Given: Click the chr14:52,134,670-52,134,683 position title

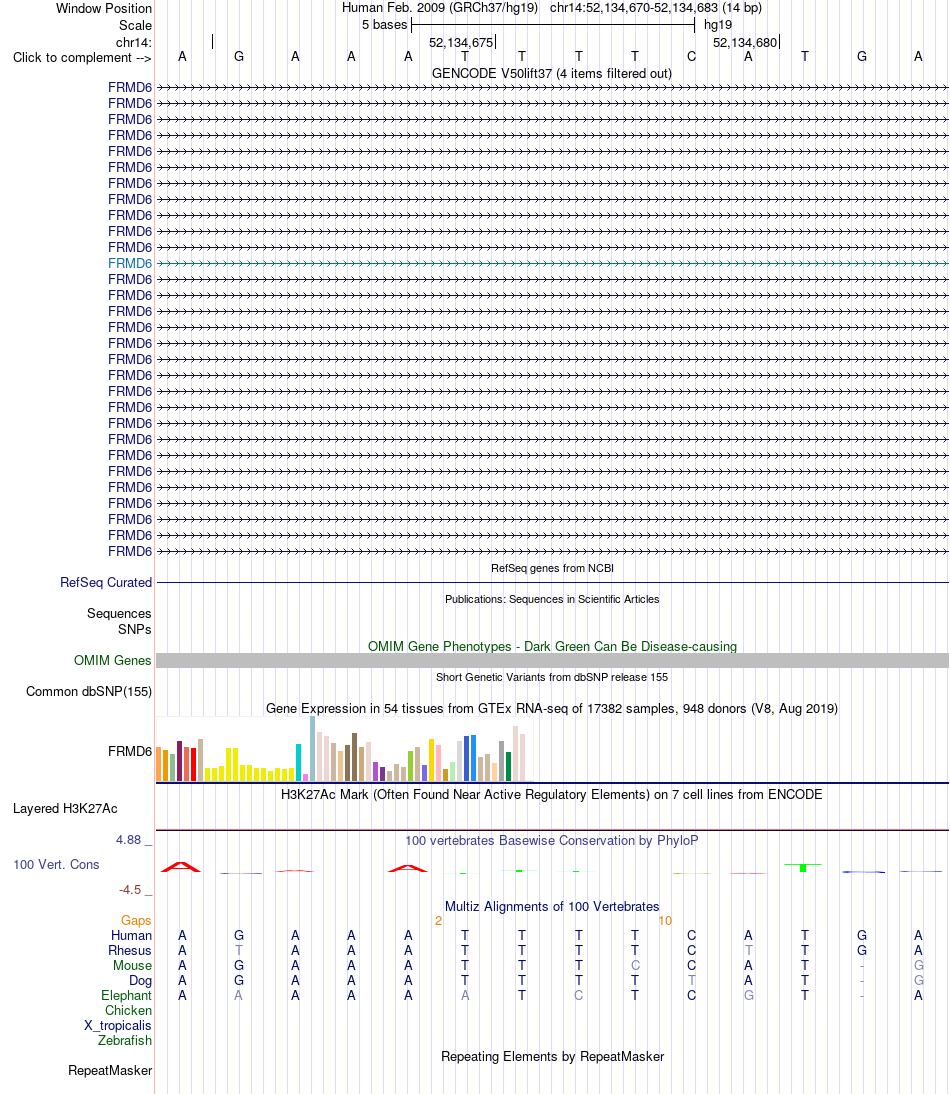Looking at the screenshot, I should [x=656, y=8].
